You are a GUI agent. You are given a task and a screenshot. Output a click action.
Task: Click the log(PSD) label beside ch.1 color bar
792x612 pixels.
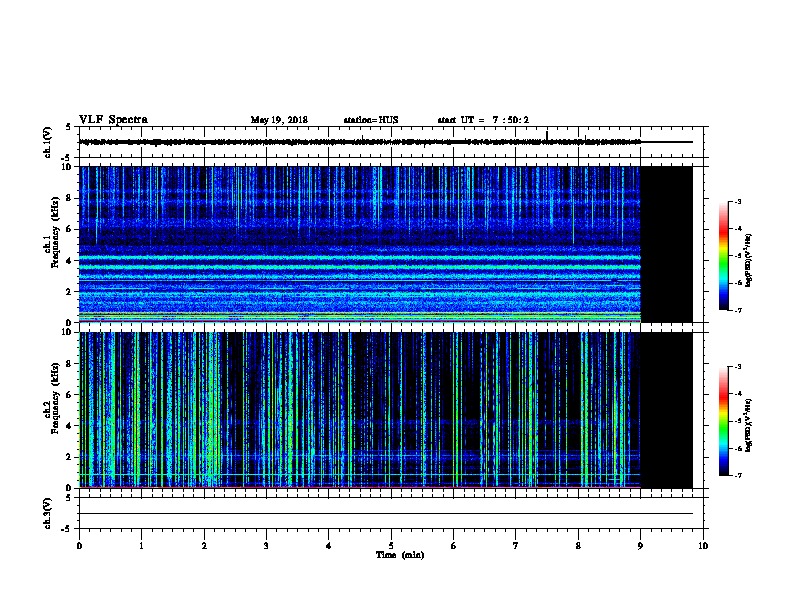[748, 260]
